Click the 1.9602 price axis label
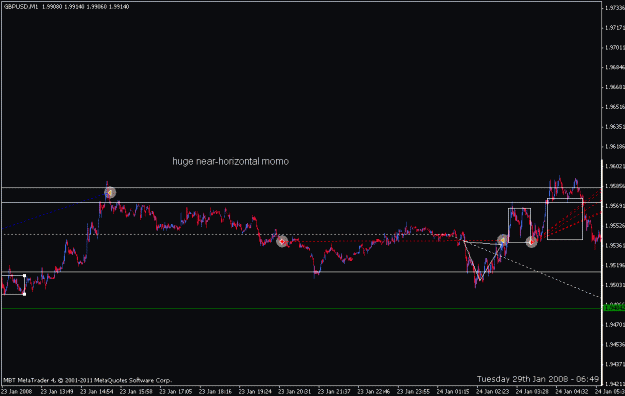 615,166
